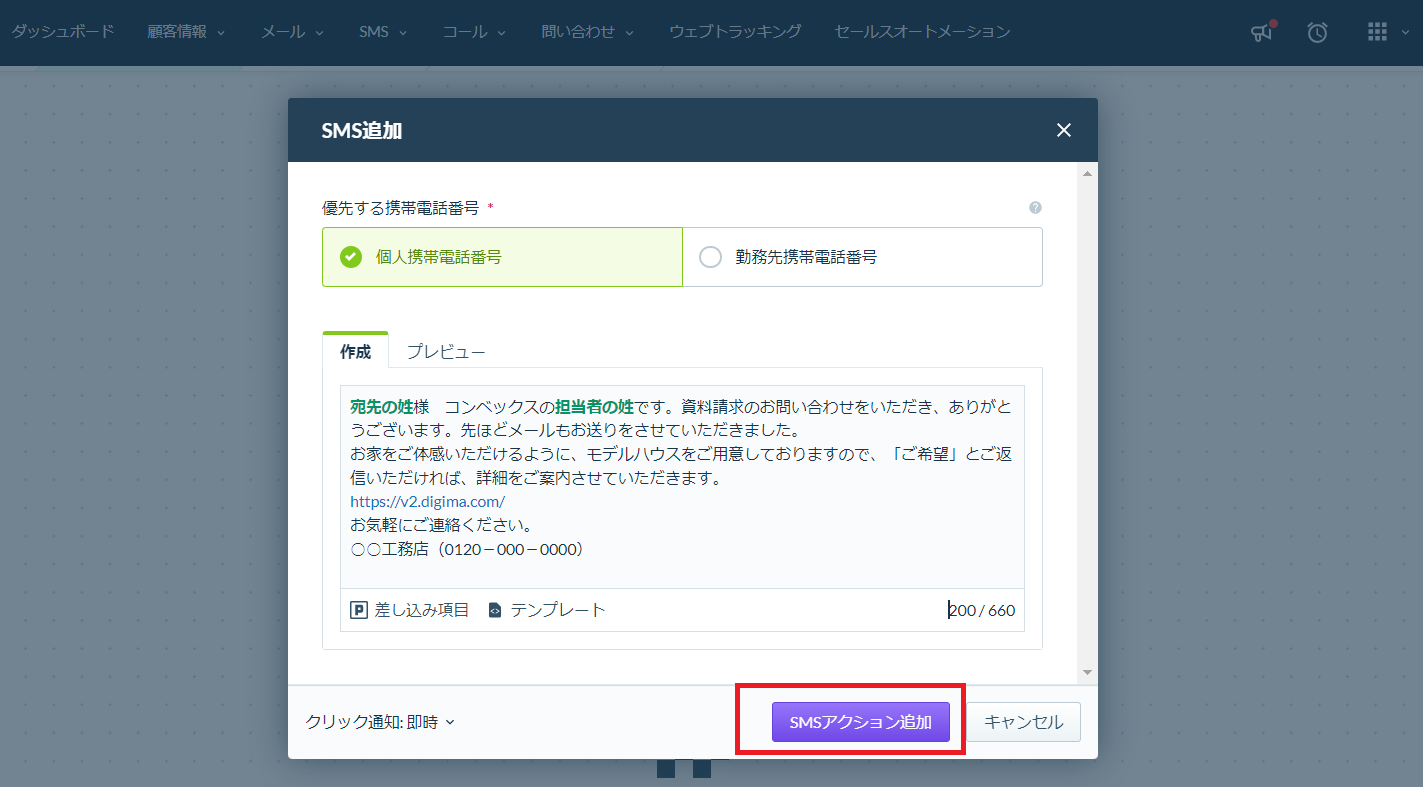Open the クリック通知: 即時 dropdown
The image size is (1423, 787).
click(380, 722)
